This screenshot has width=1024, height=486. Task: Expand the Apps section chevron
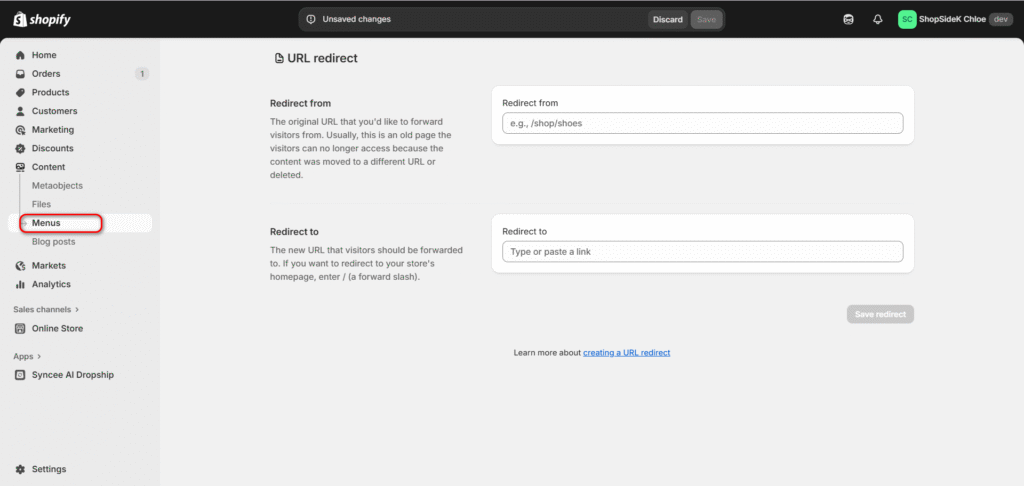coord(42,356)
